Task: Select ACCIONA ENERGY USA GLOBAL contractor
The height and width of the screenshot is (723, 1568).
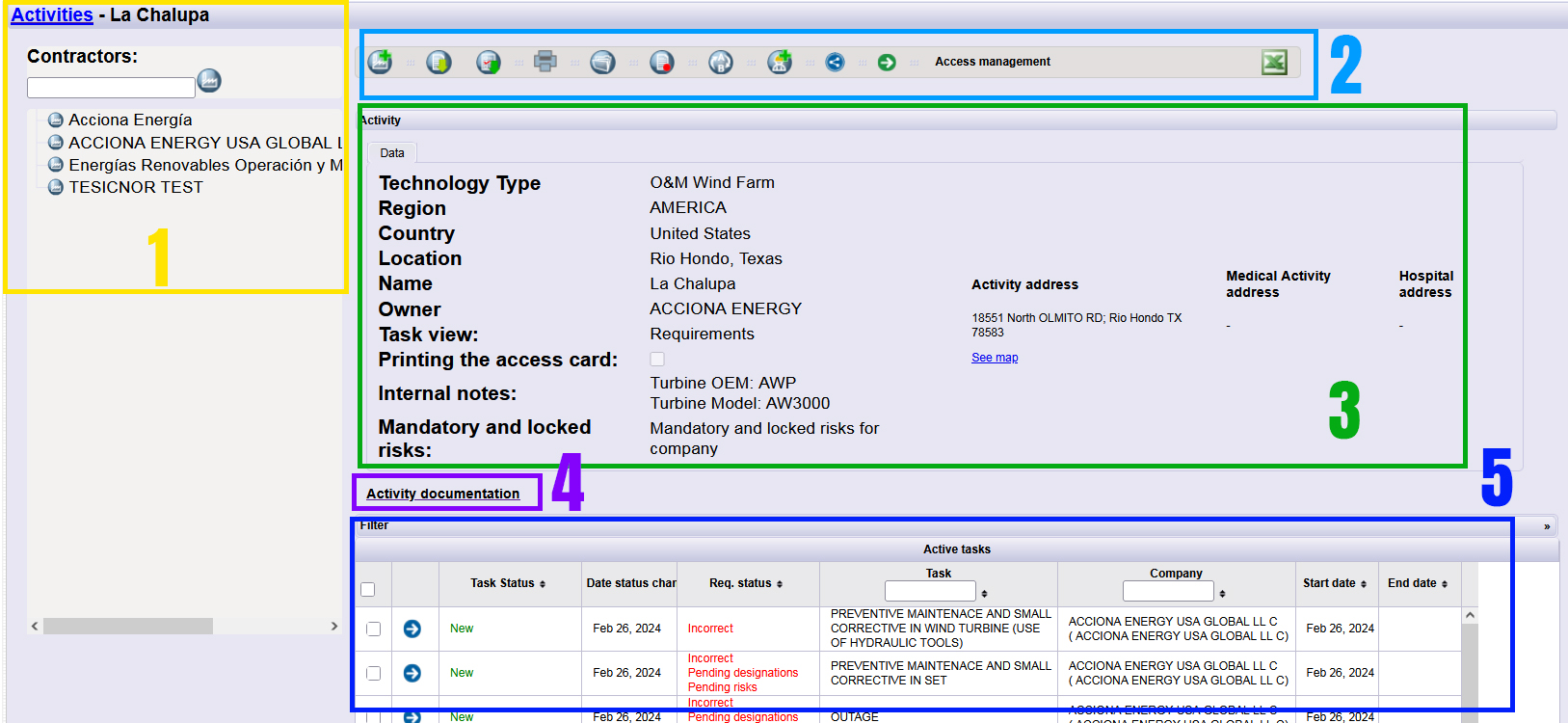Action: [205, 143]
